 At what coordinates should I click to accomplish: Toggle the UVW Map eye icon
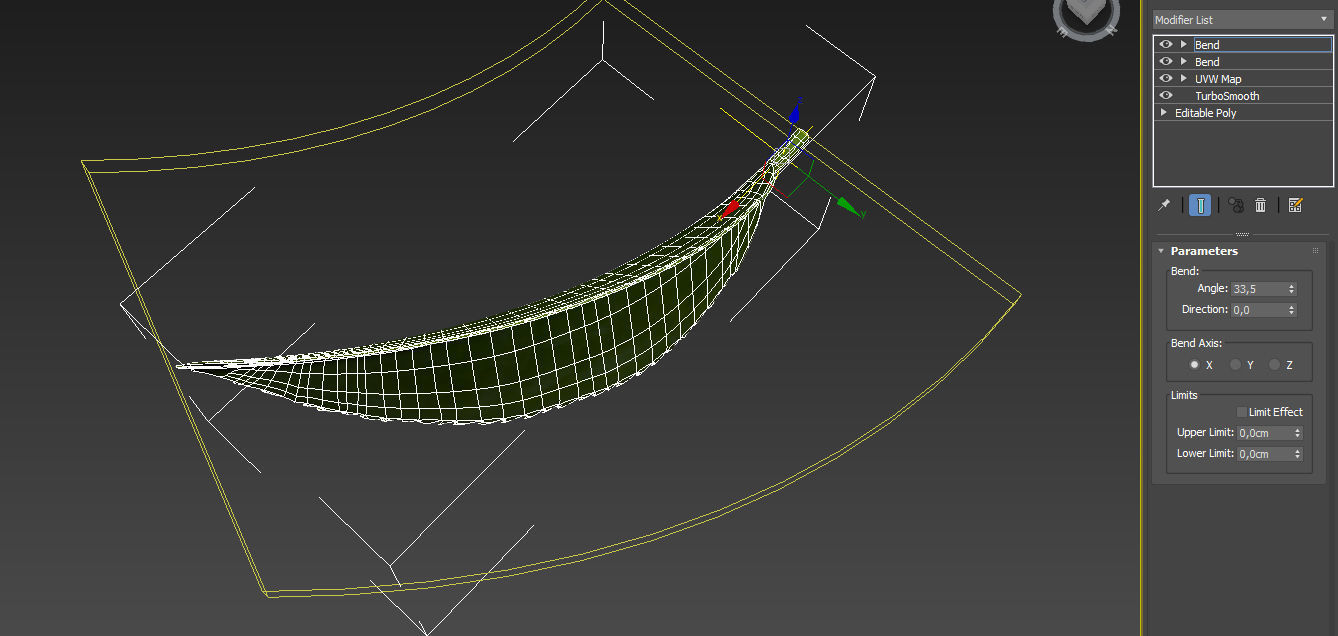pyautogui.click(x=1165, y=78)
